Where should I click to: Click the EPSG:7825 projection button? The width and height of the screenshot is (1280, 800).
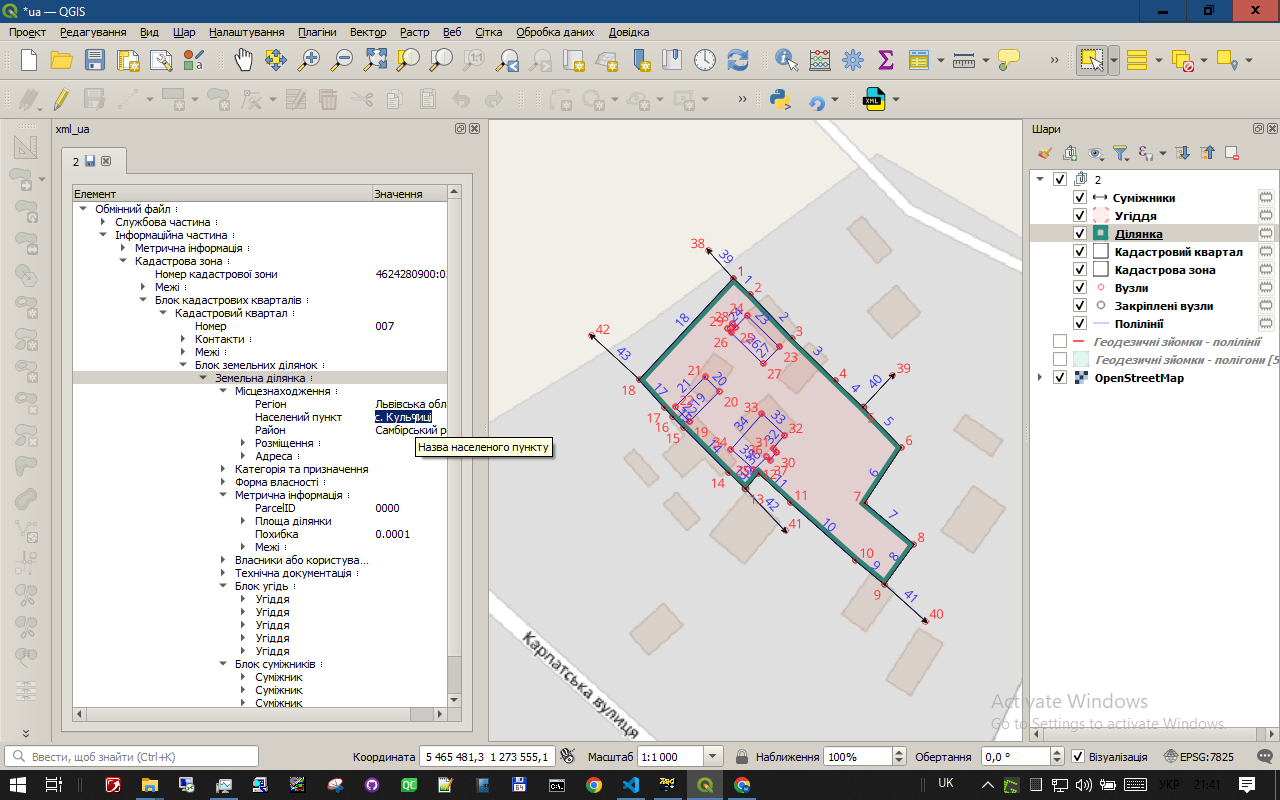click(1198, 757)
